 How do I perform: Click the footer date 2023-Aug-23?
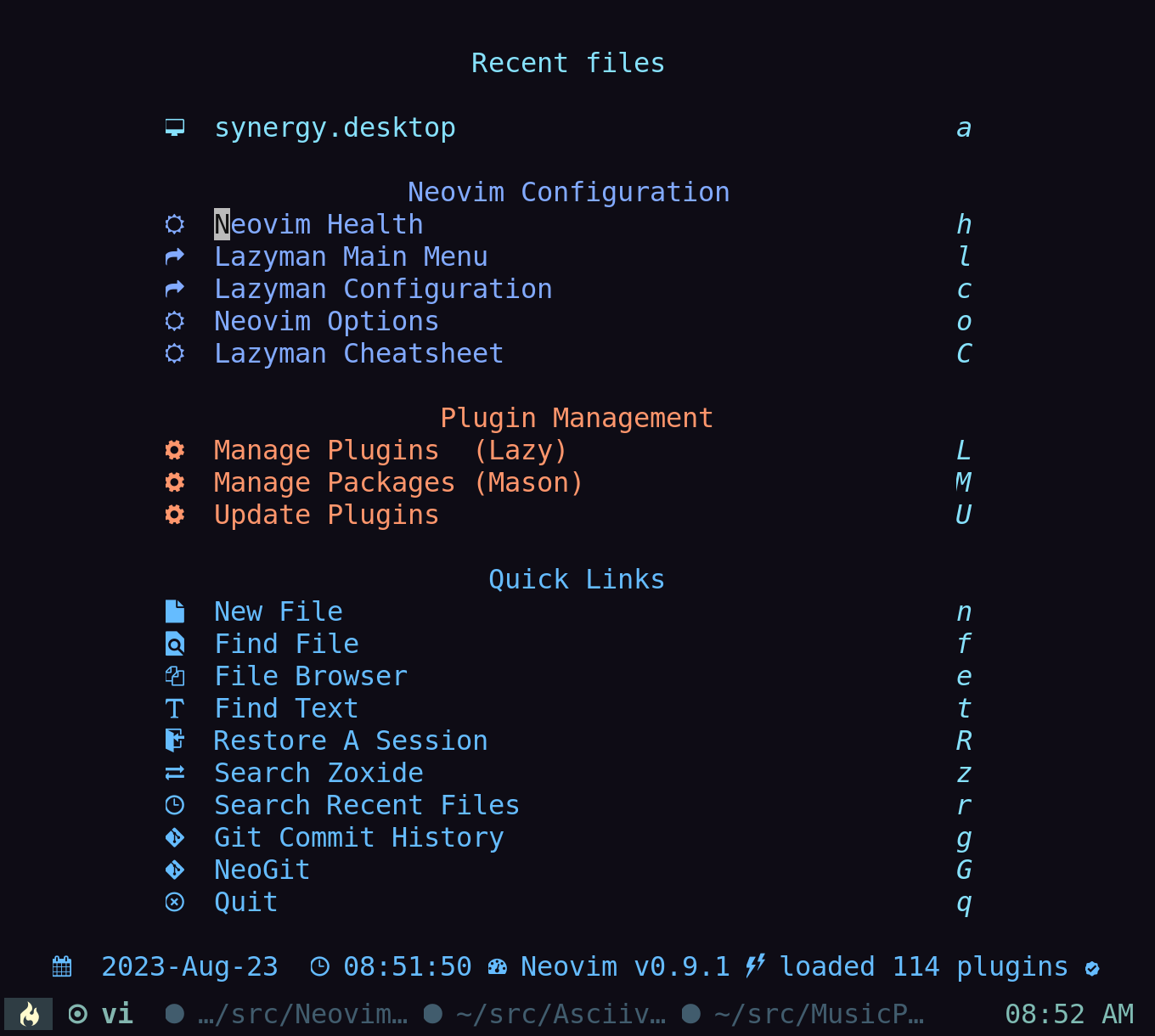click(x=189, y=966)
